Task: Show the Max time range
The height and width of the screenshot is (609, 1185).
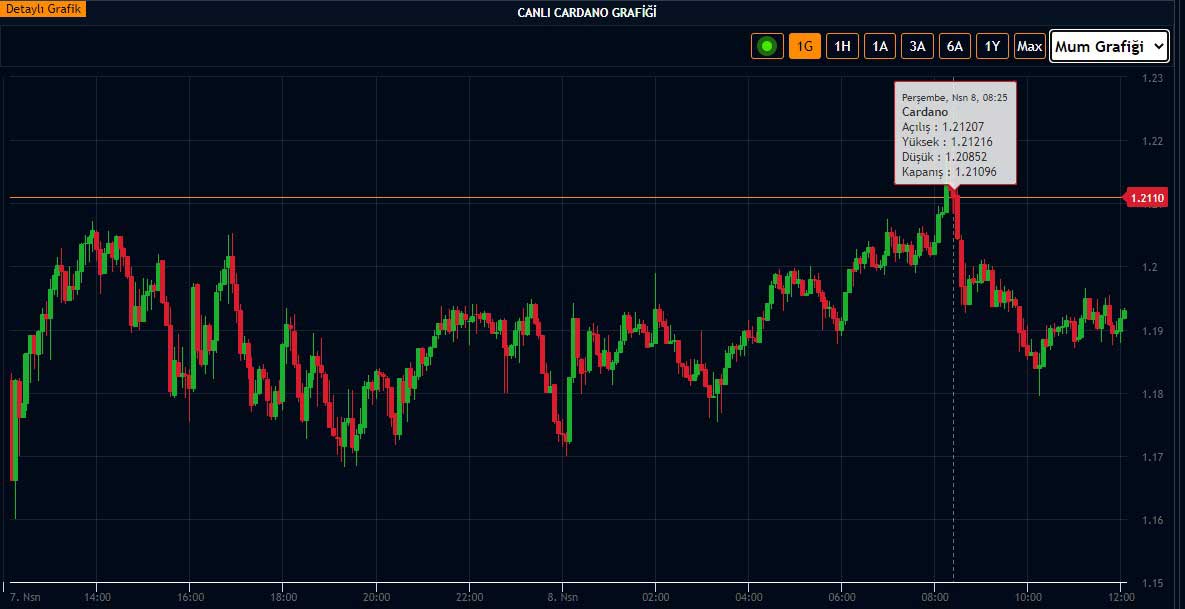Action: click(x=1029, y=46)
